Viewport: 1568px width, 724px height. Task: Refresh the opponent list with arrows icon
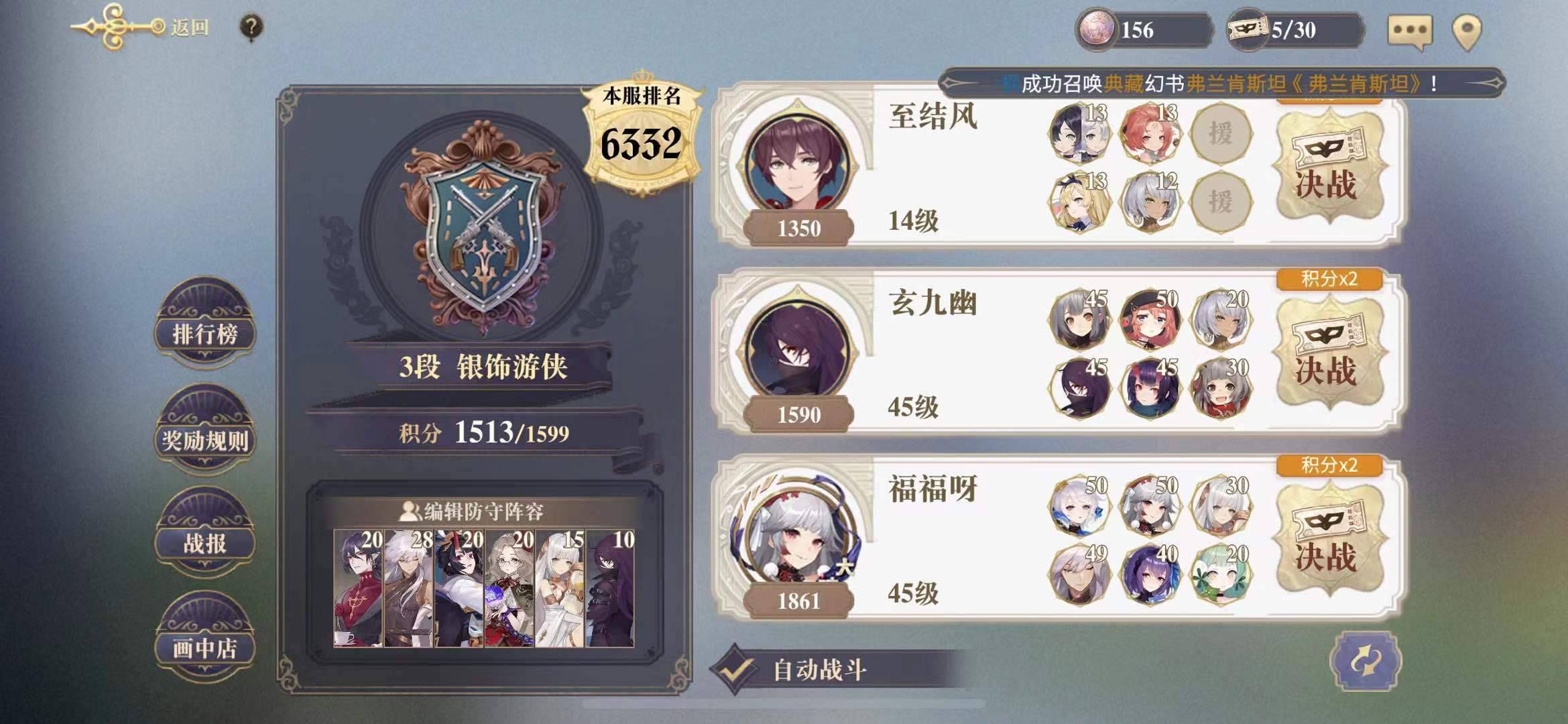pos(1366,661)
